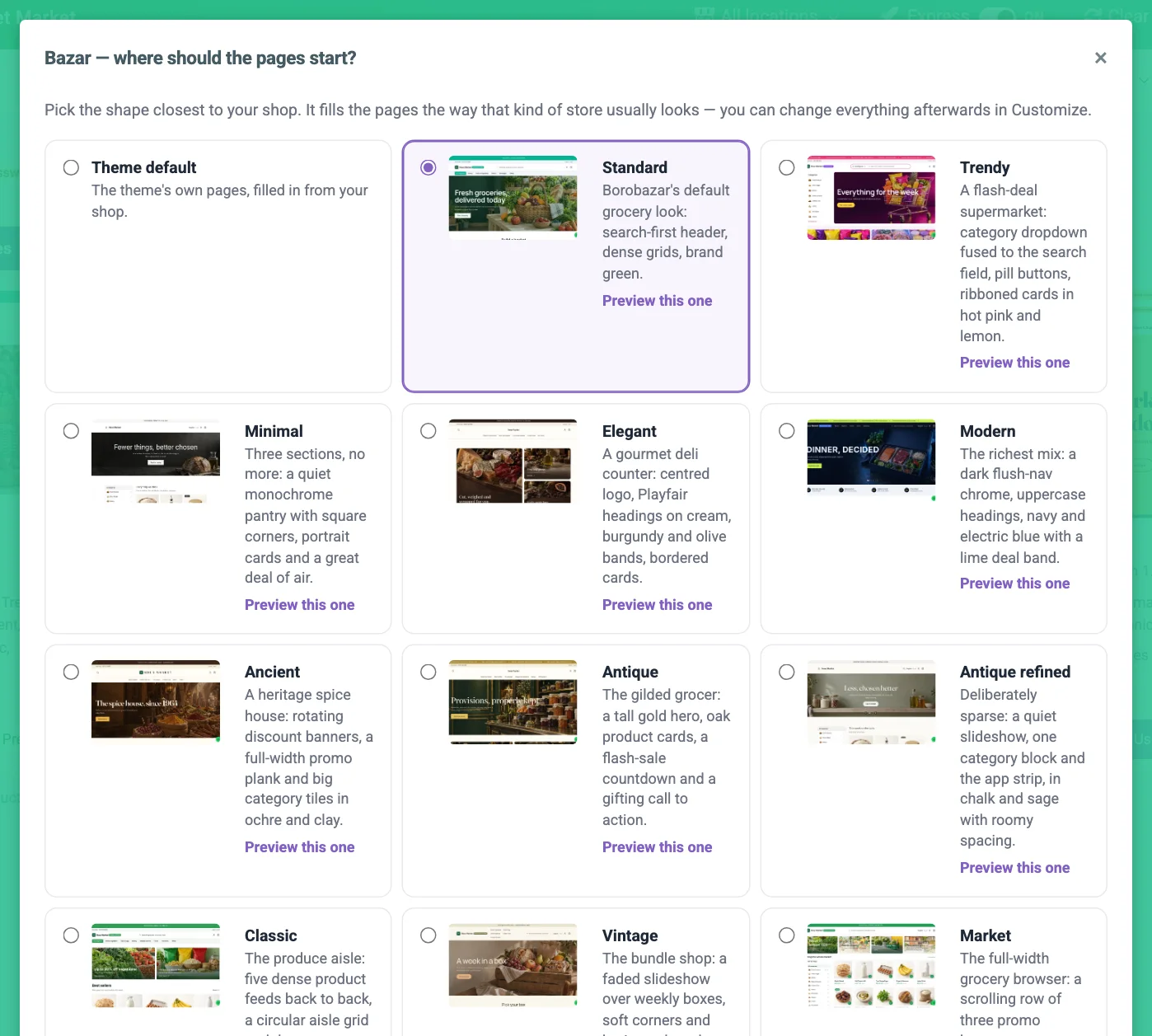The width and height of the screenshot is (1152, 1036).
Task: Pick the Minimal radio button
Action: [72, 431]
